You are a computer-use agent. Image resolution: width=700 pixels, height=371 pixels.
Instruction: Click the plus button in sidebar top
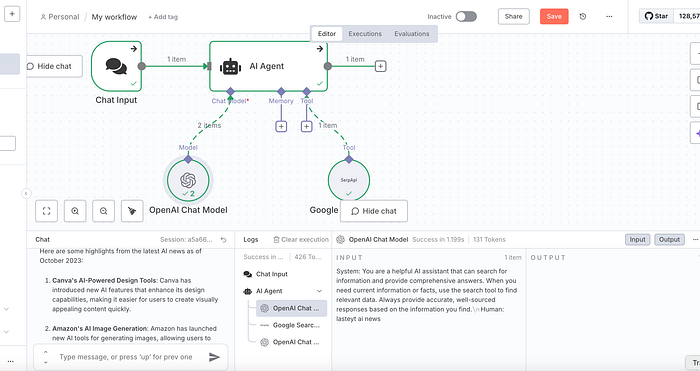click(x=12, y=14)
